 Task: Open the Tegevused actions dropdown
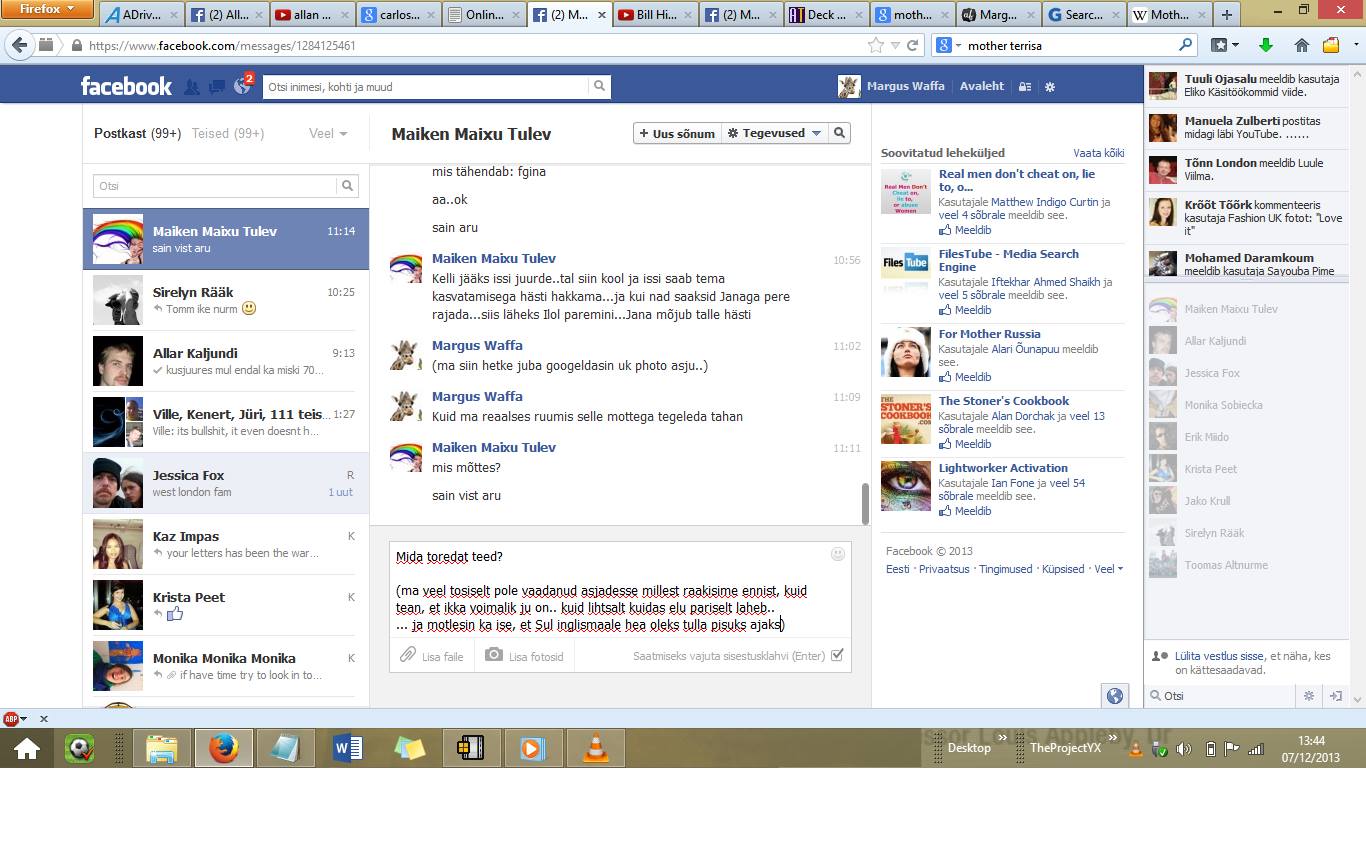point(774,133)
